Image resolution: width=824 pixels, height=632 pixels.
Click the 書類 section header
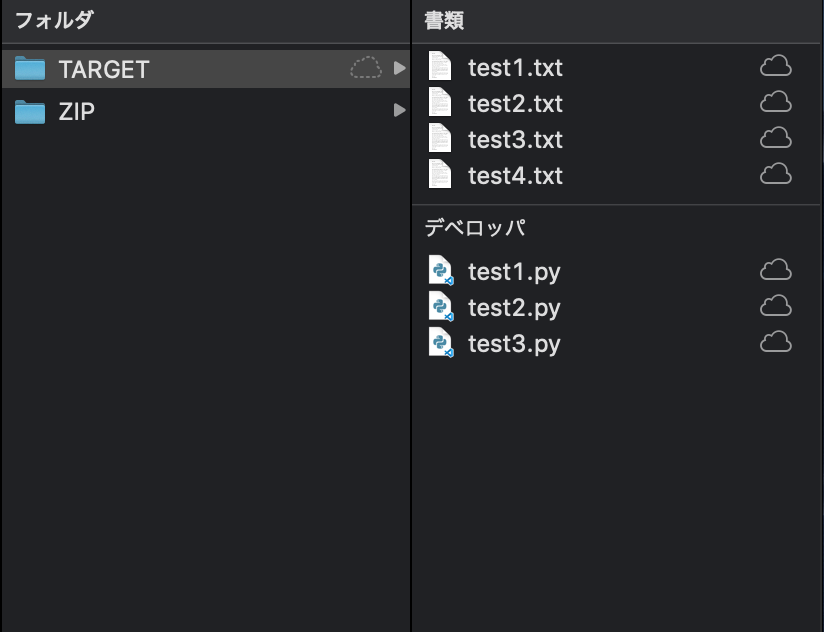pyautogui.click(x=444, y=20)
